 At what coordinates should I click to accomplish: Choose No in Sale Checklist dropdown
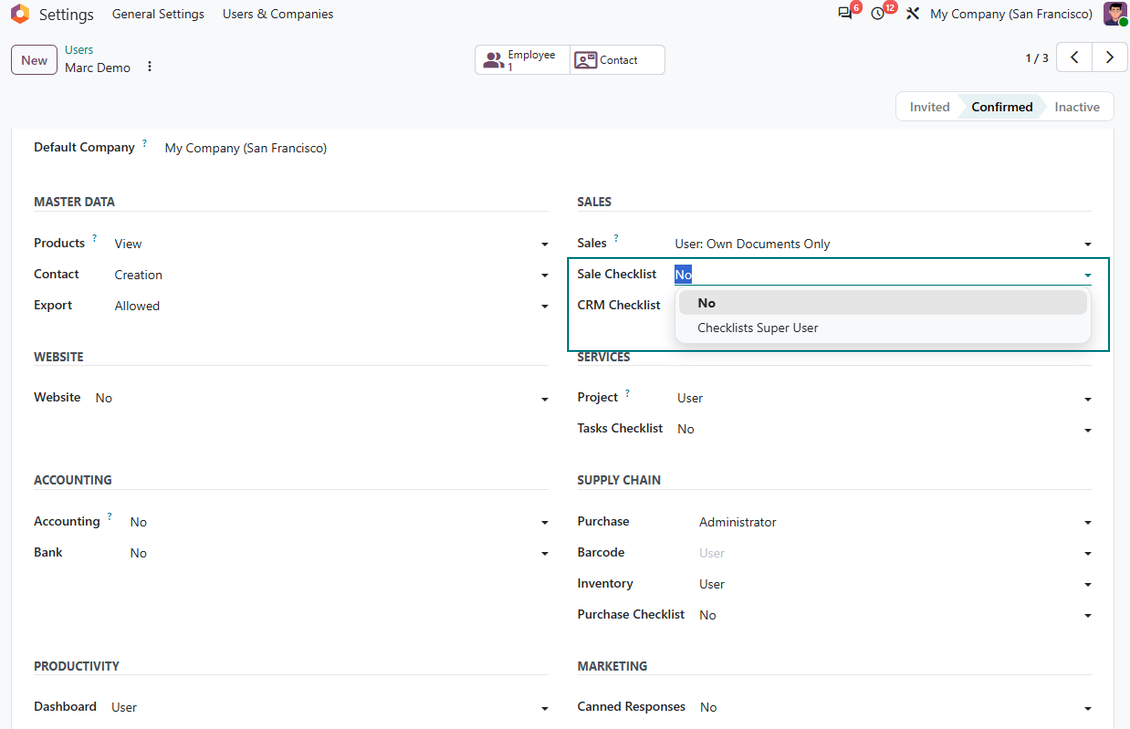(883, 303)
